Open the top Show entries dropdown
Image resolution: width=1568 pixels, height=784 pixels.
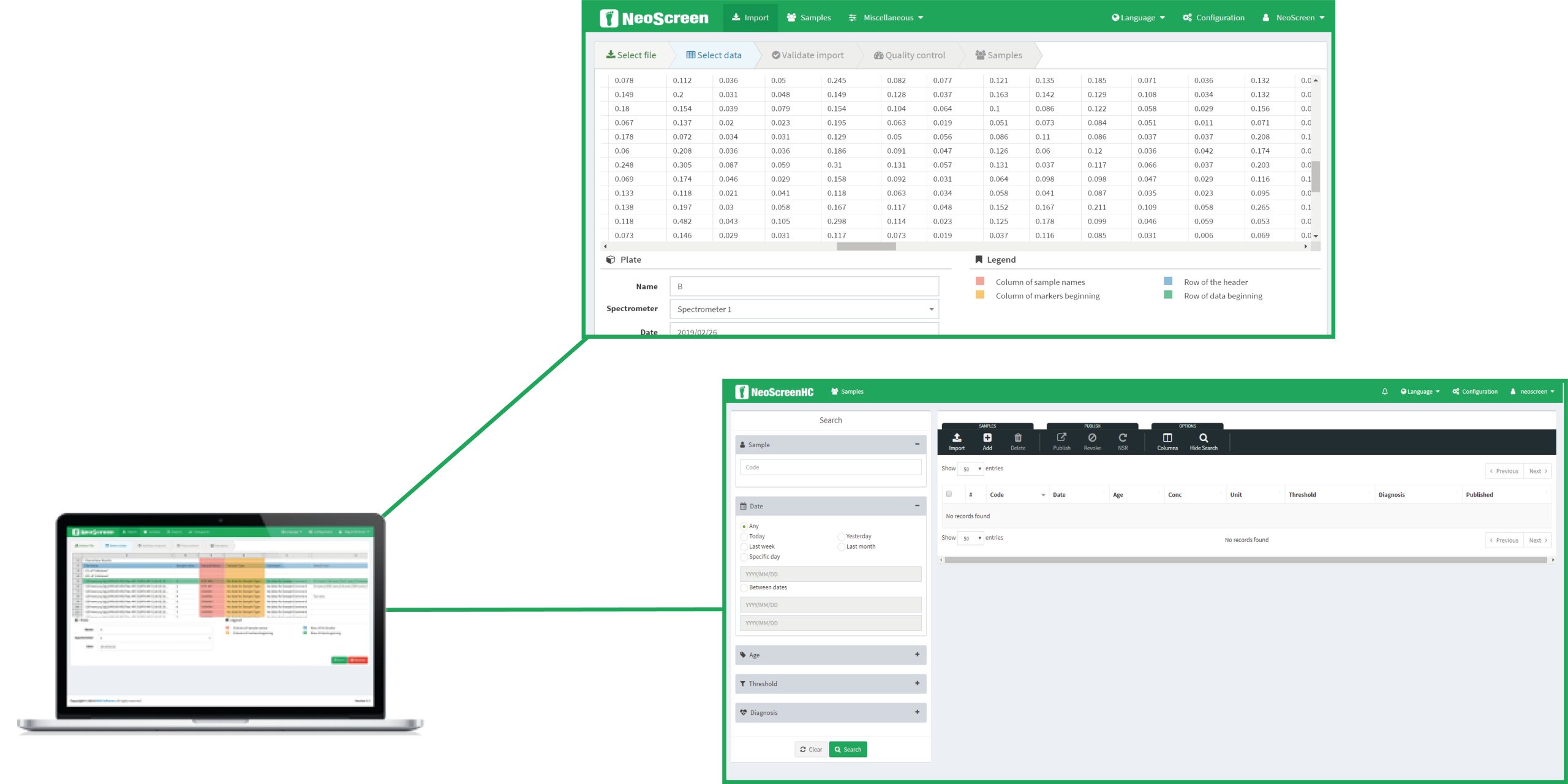970,469
